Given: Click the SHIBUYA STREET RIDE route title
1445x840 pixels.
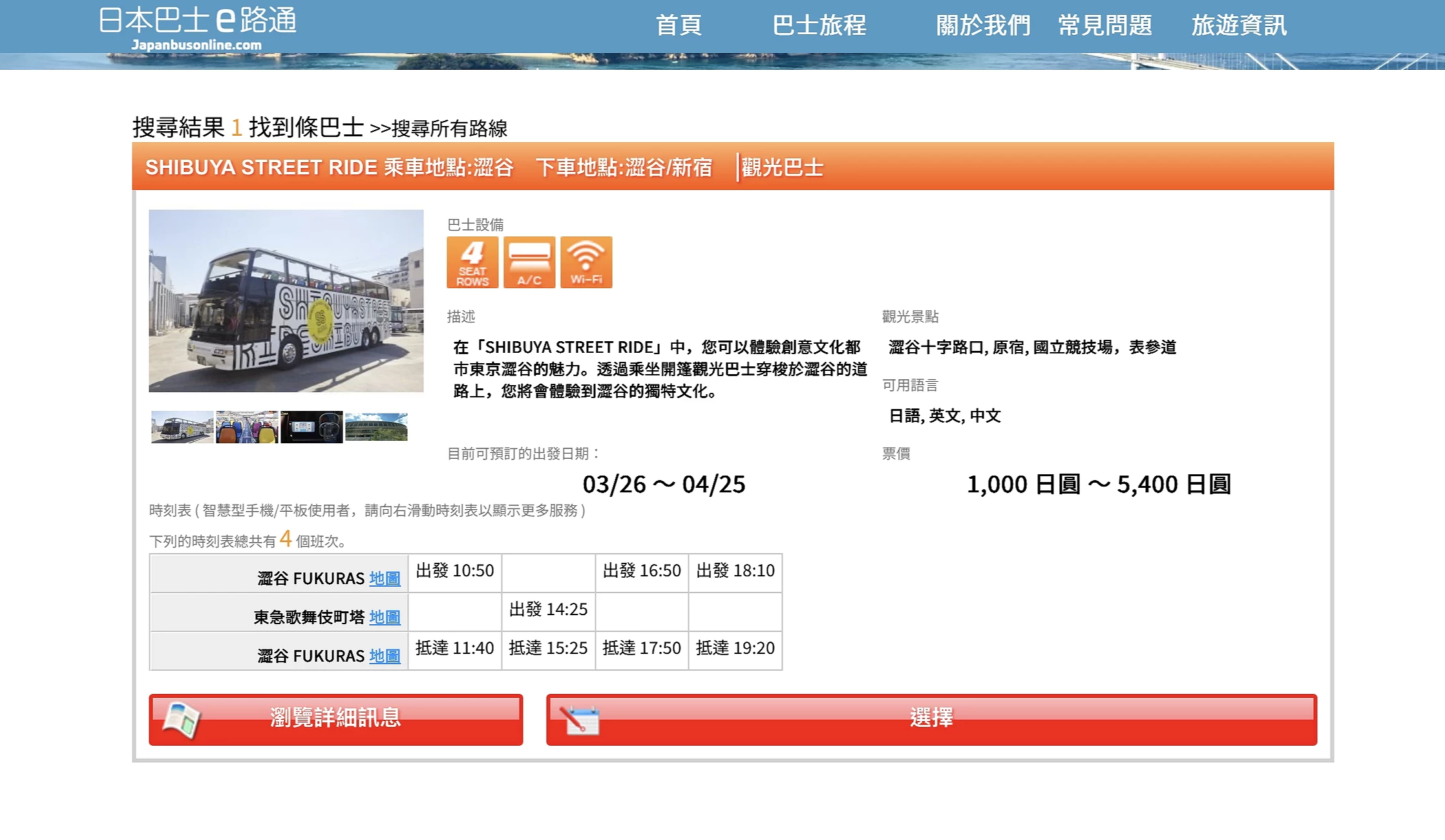Looking at the screenshot, I should tap(261, 167).
